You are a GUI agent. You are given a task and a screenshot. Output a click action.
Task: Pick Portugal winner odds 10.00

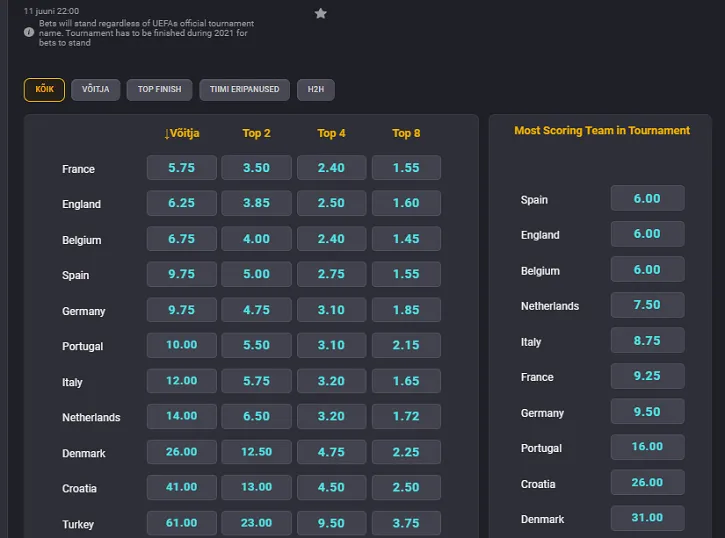pos(182,345)
